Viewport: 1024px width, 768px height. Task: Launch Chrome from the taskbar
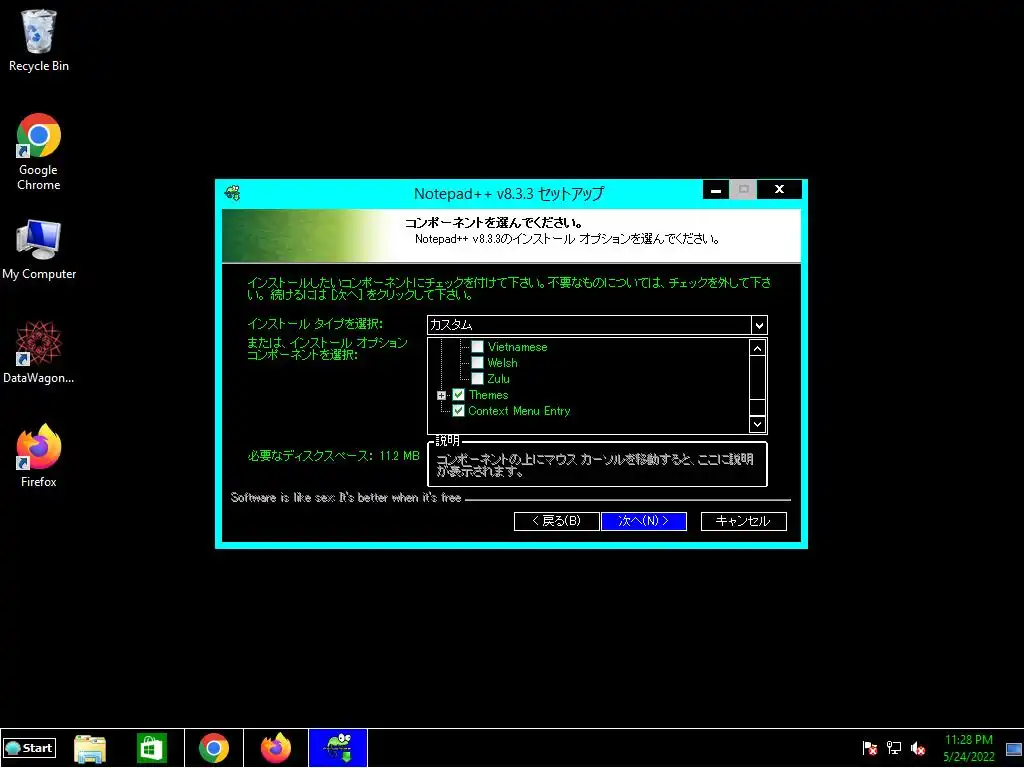pos(214,748)
